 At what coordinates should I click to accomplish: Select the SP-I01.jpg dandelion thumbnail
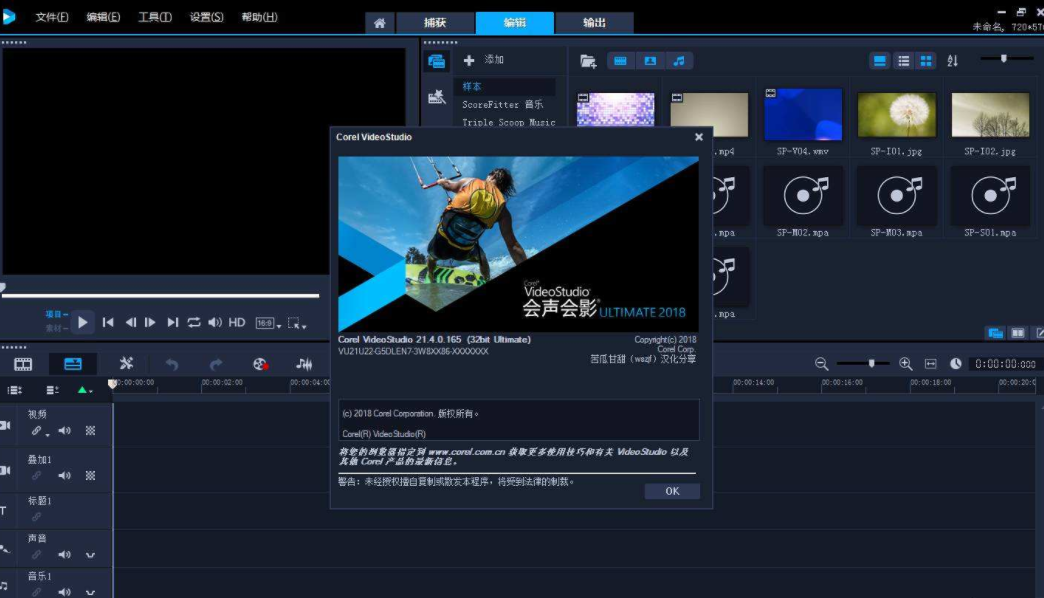pyautogui.click(x=897, y=115)
